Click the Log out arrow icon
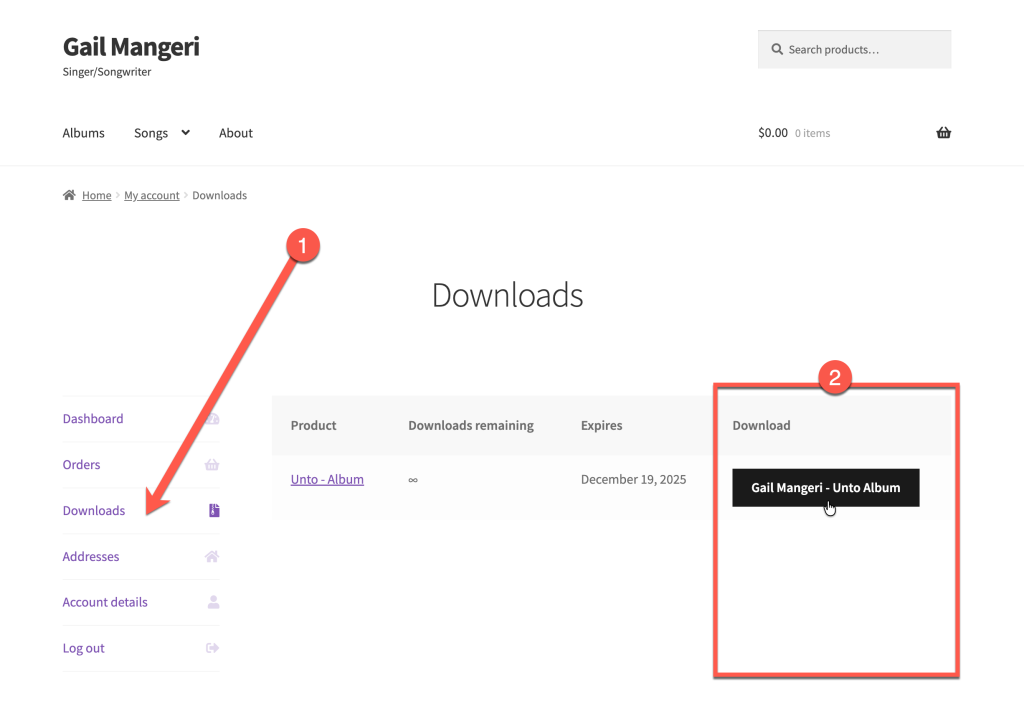This screenshot has height=711, width=1024. (x=212, y=648)
